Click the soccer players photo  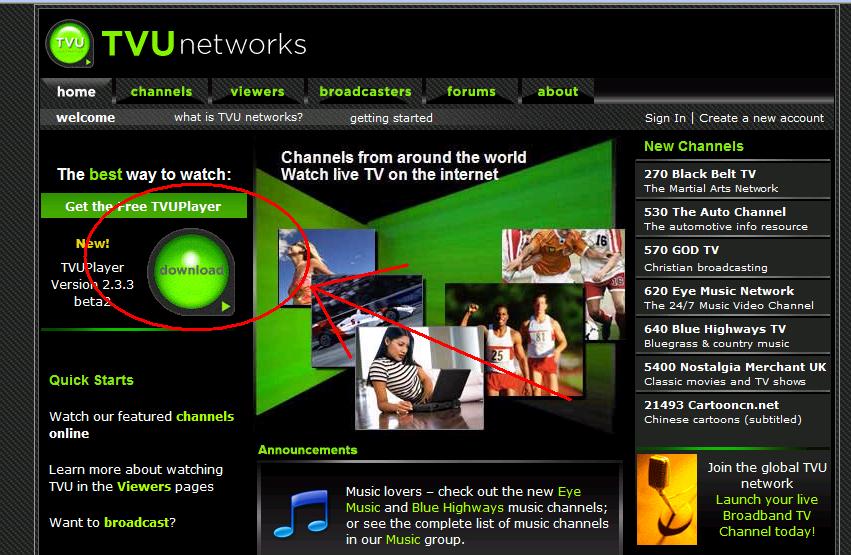pyautogui.click(x=563, y=260)
